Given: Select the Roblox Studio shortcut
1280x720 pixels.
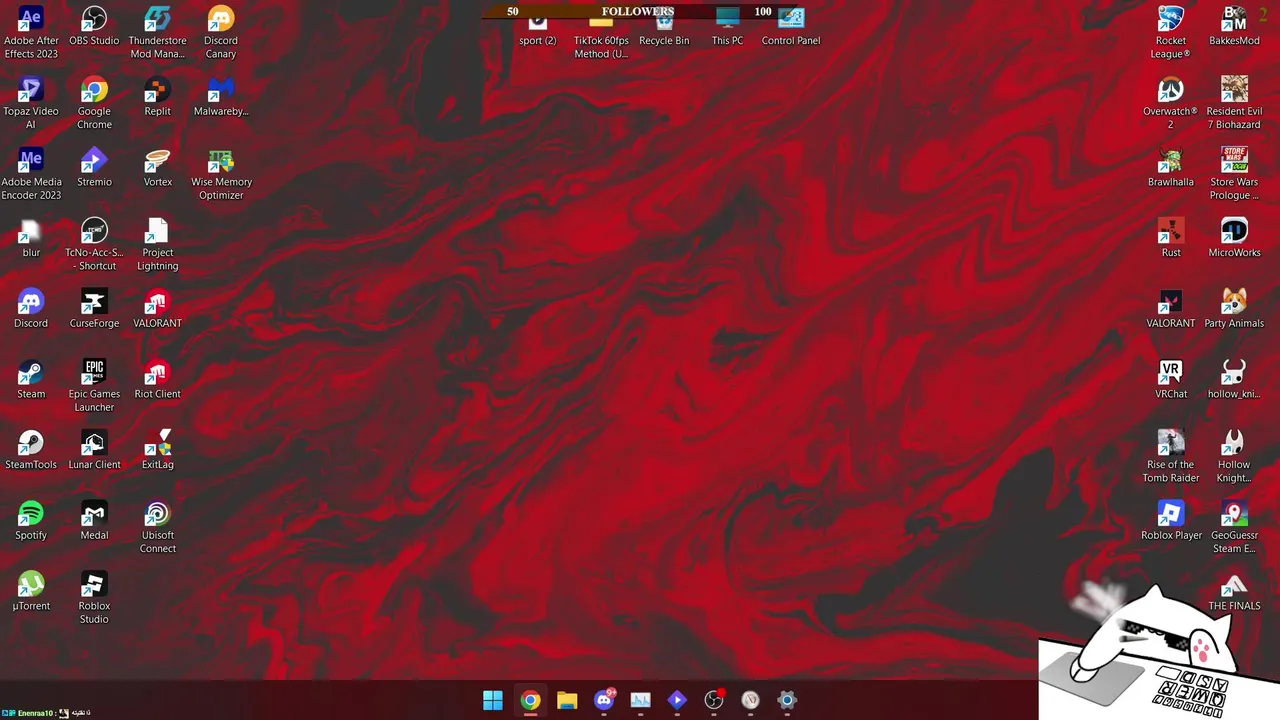Looking at the screenshot, I should tap(94, 598).
